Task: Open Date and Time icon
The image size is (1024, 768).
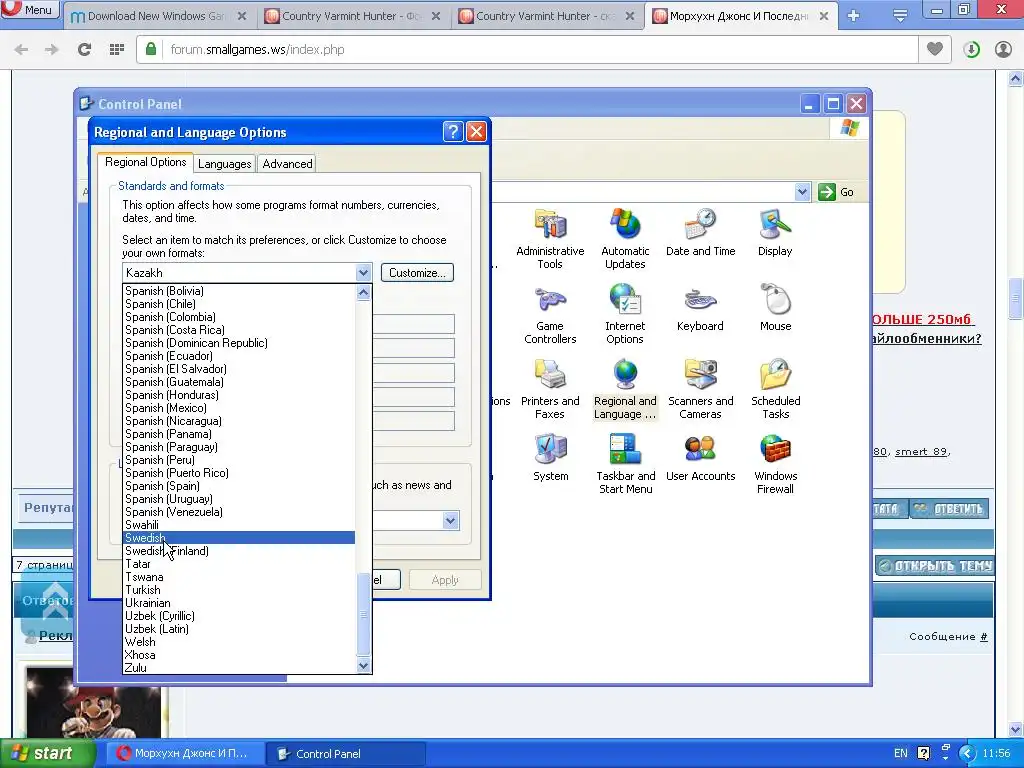Action: coord(700,232)
